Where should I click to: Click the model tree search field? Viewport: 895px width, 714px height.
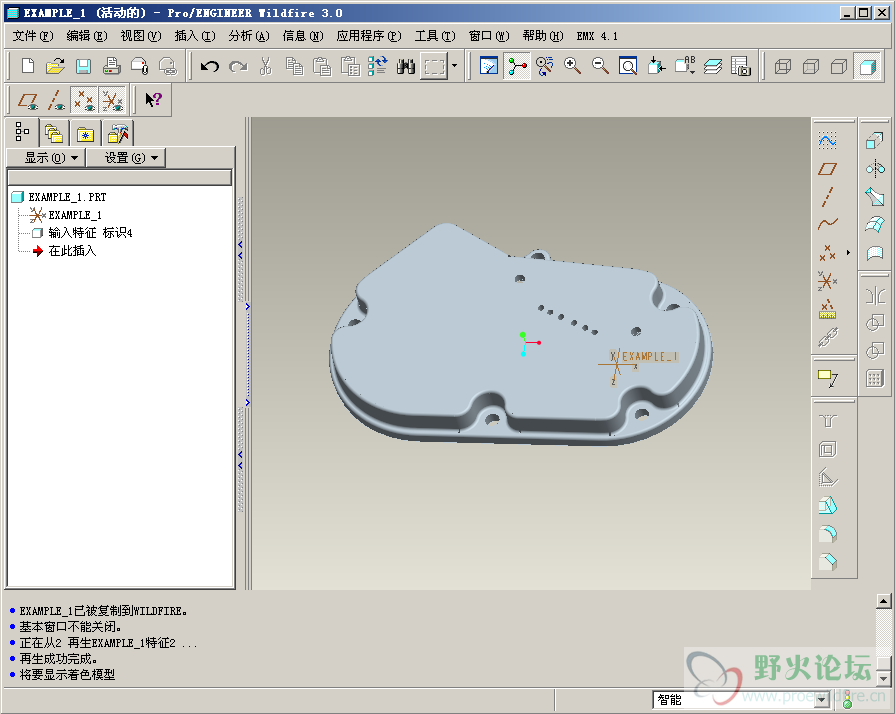point(119,177)
